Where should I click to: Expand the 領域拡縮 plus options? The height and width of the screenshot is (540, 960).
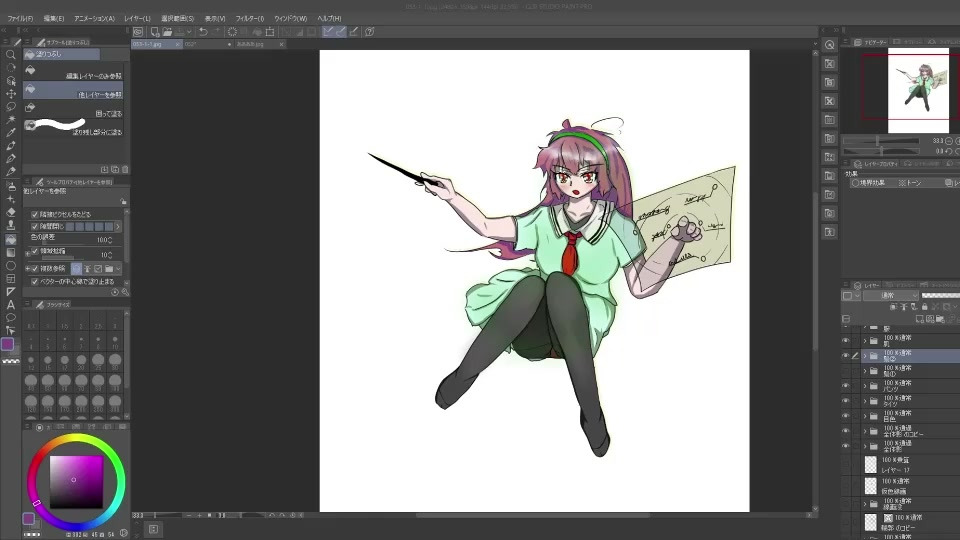[28, 252]
